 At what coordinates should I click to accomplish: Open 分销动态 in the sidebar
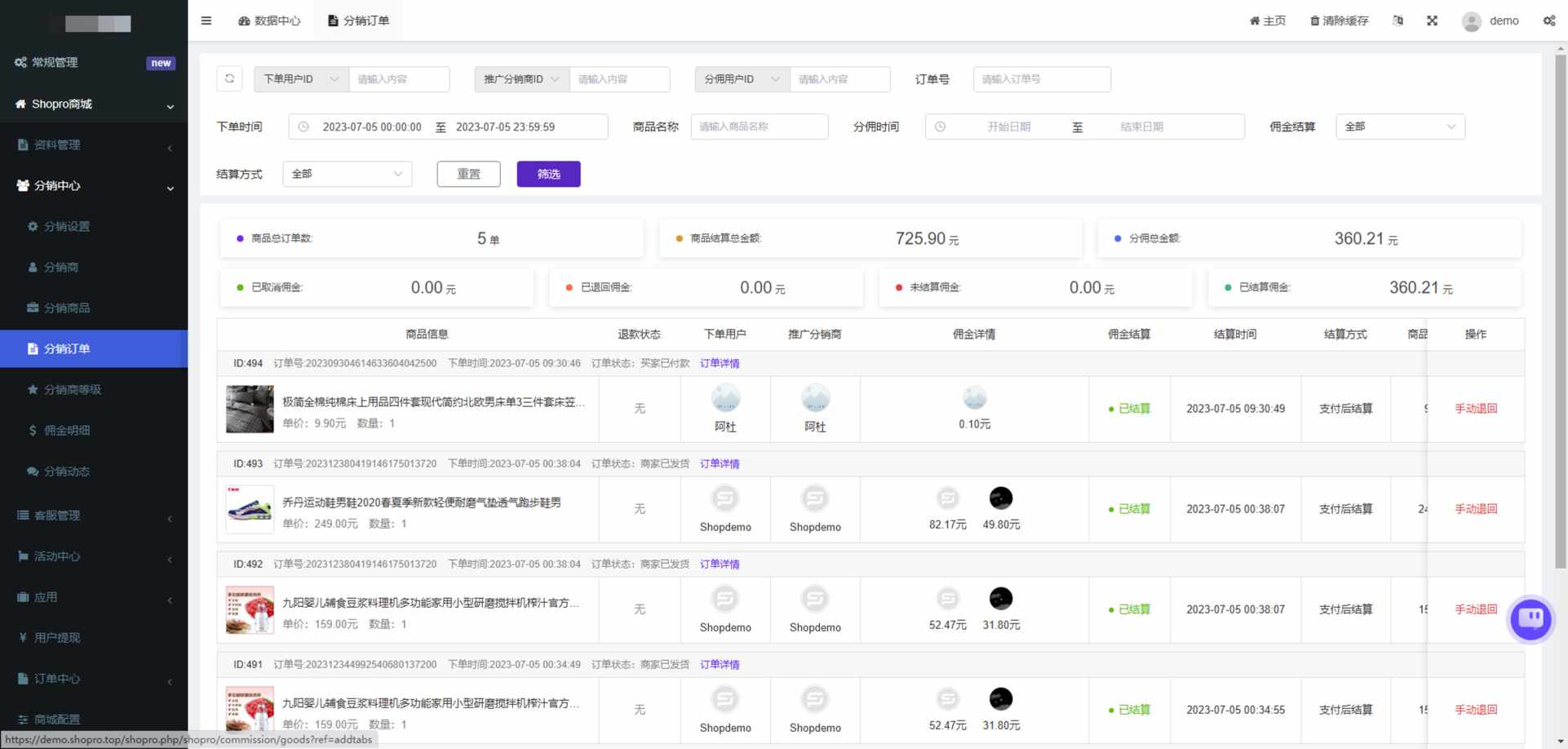click(94, 471)
